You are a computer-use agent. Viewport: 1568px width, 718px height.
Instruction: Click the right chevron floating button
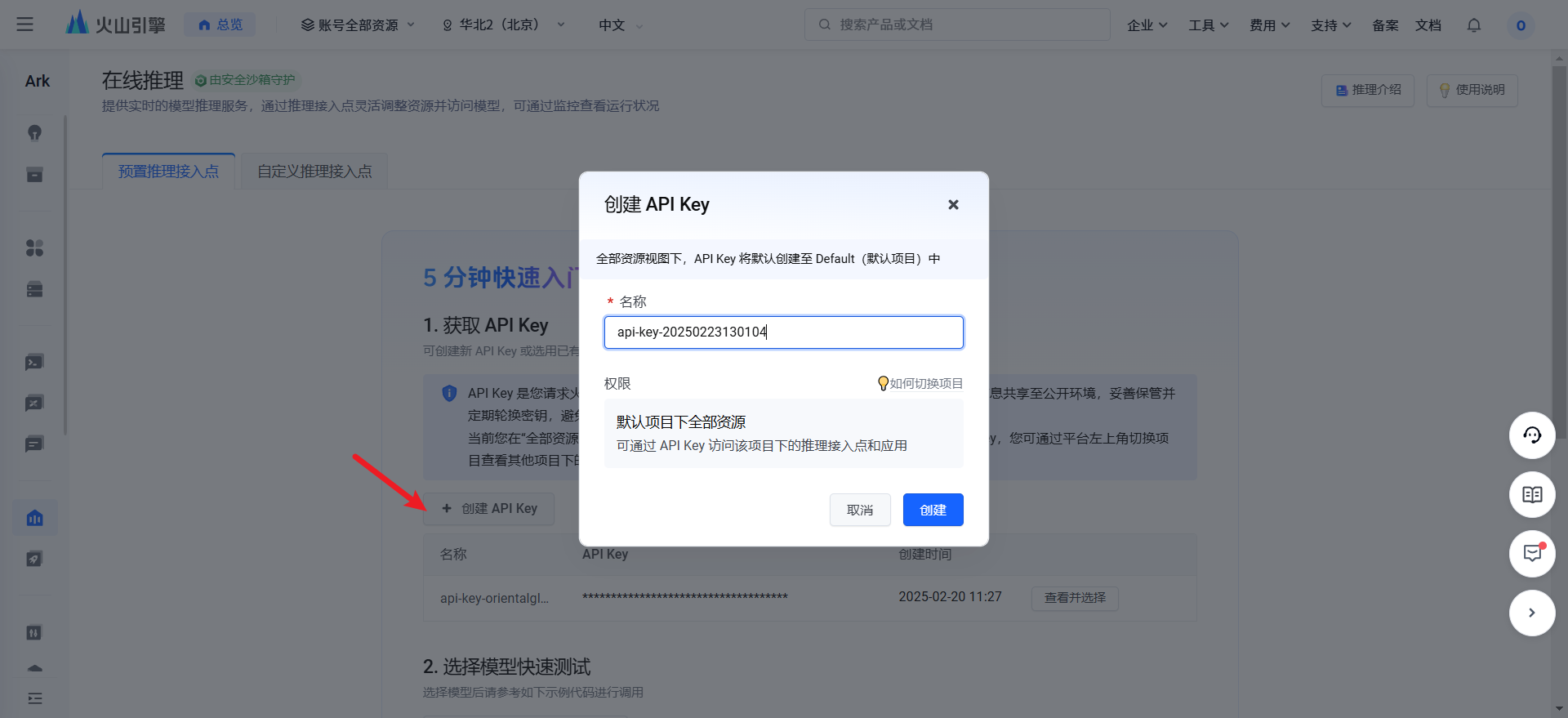[x=1532, y=613]
